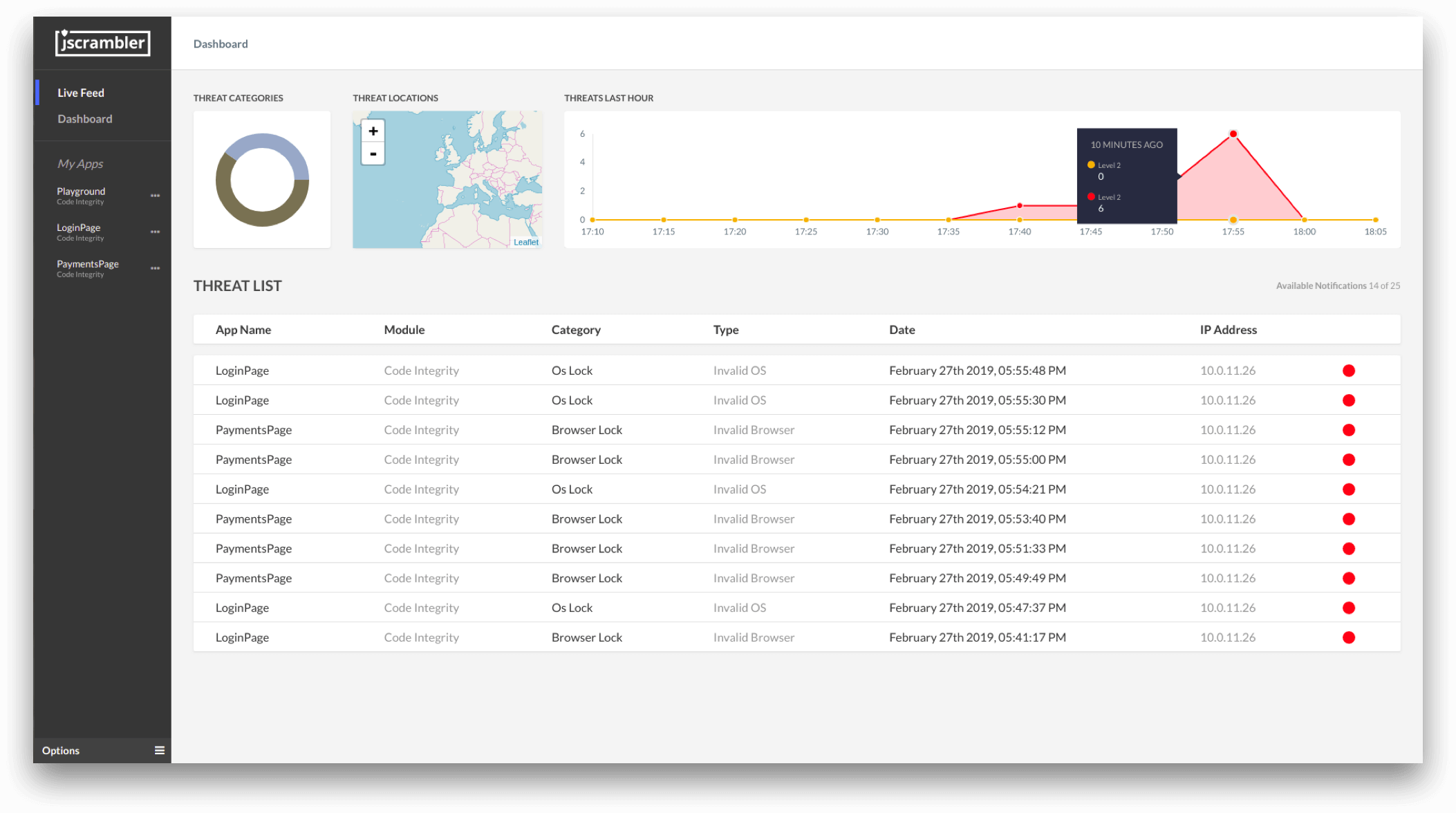Zoom in on the threat locations map
The image size is (1456, 813).
tap(372, 130)
